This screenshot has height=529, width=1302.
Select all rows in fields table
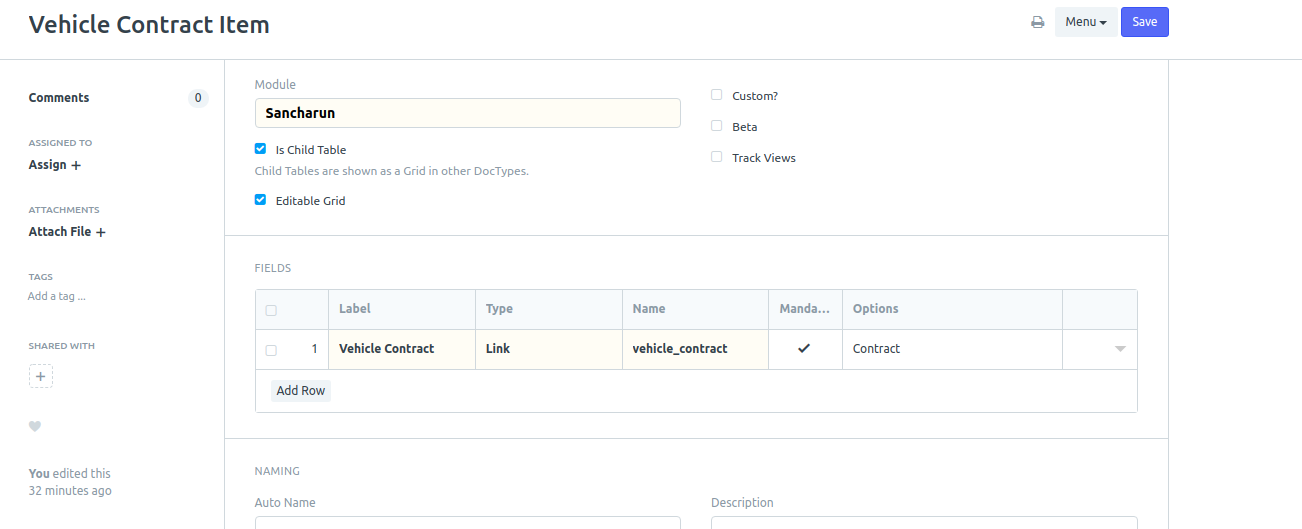tap(271, 311)
